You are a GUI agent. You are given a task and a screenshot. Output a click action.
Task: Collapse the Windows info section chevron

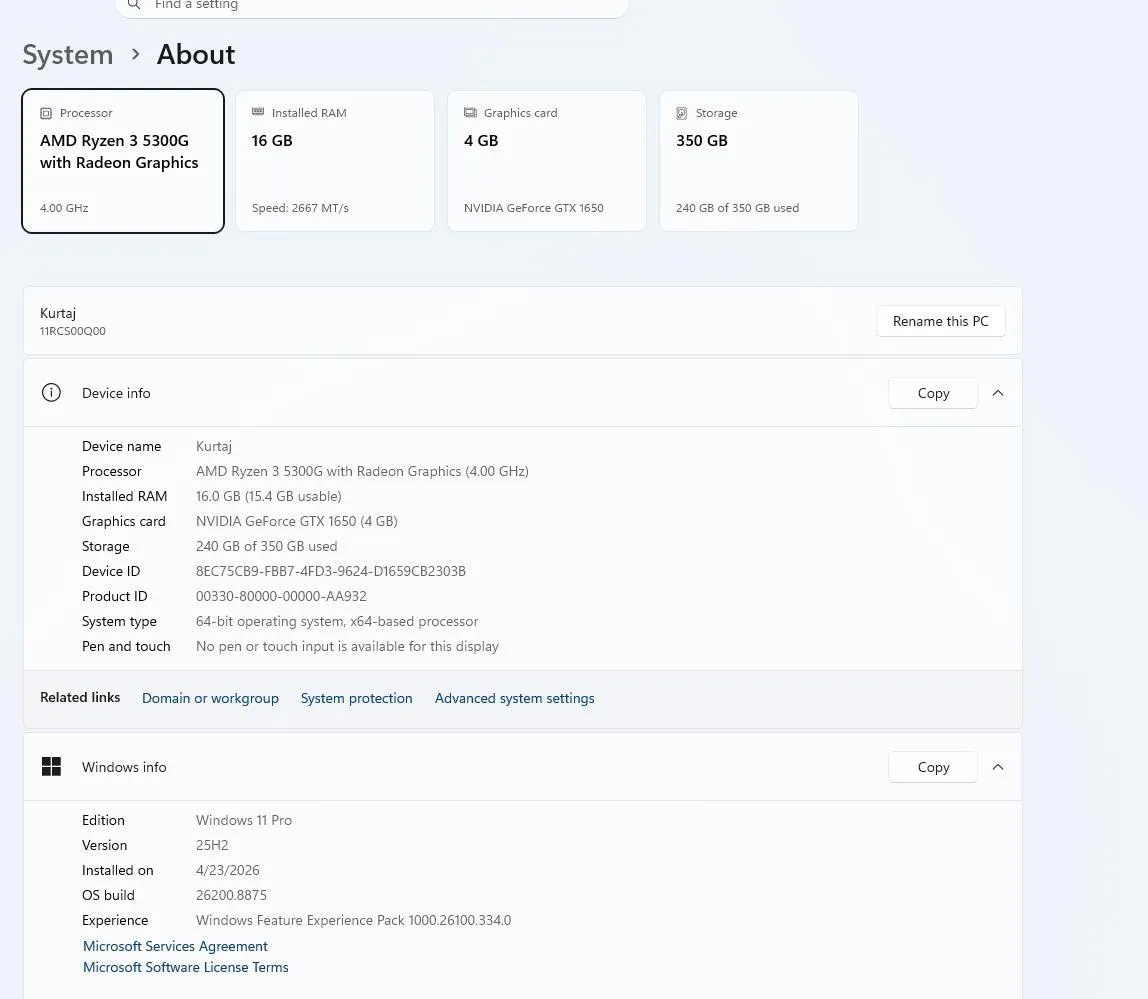tap(998, 767)
